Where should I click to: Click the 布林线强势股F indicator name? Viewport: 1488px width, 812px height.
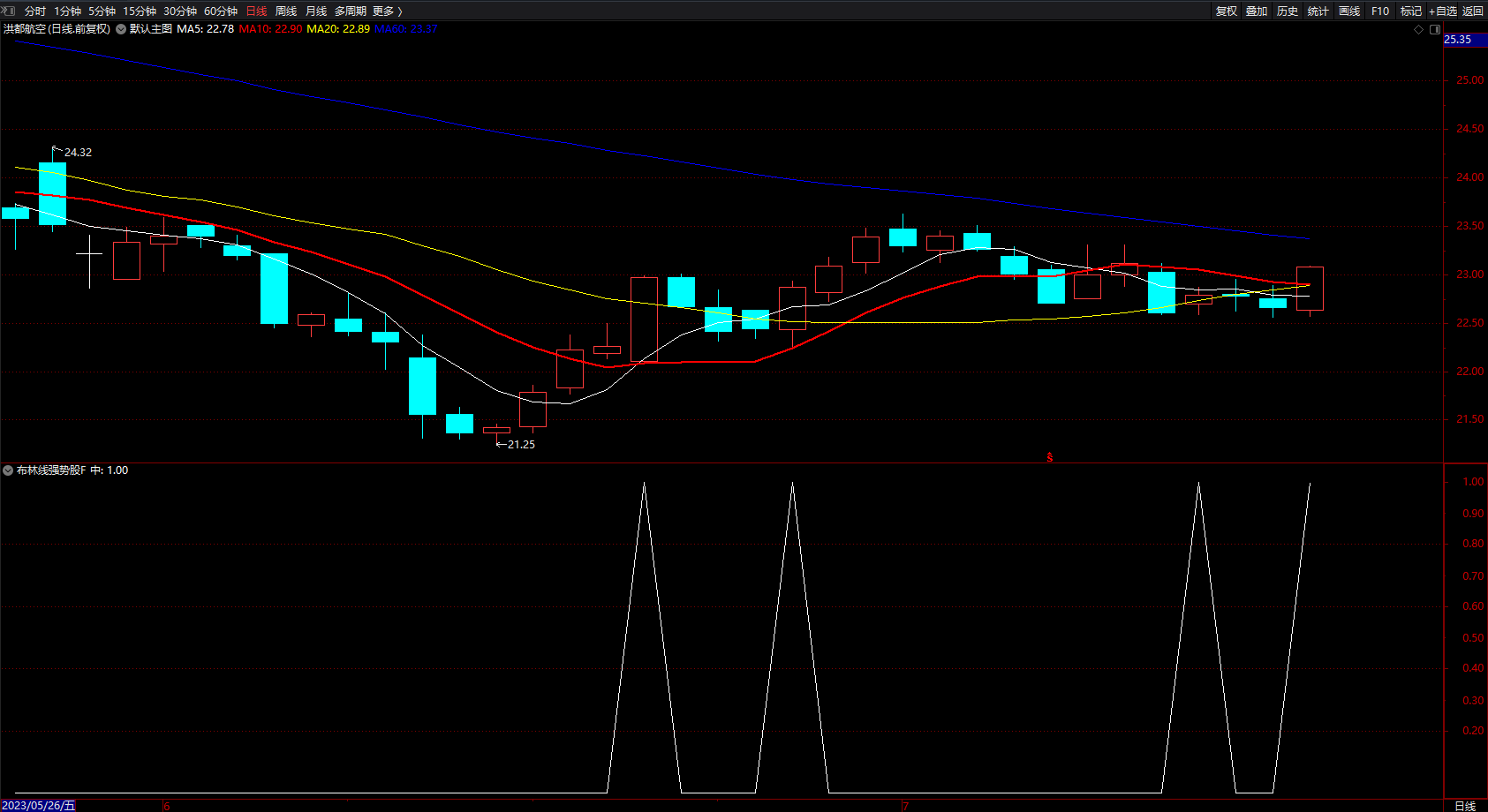point(51,470)
